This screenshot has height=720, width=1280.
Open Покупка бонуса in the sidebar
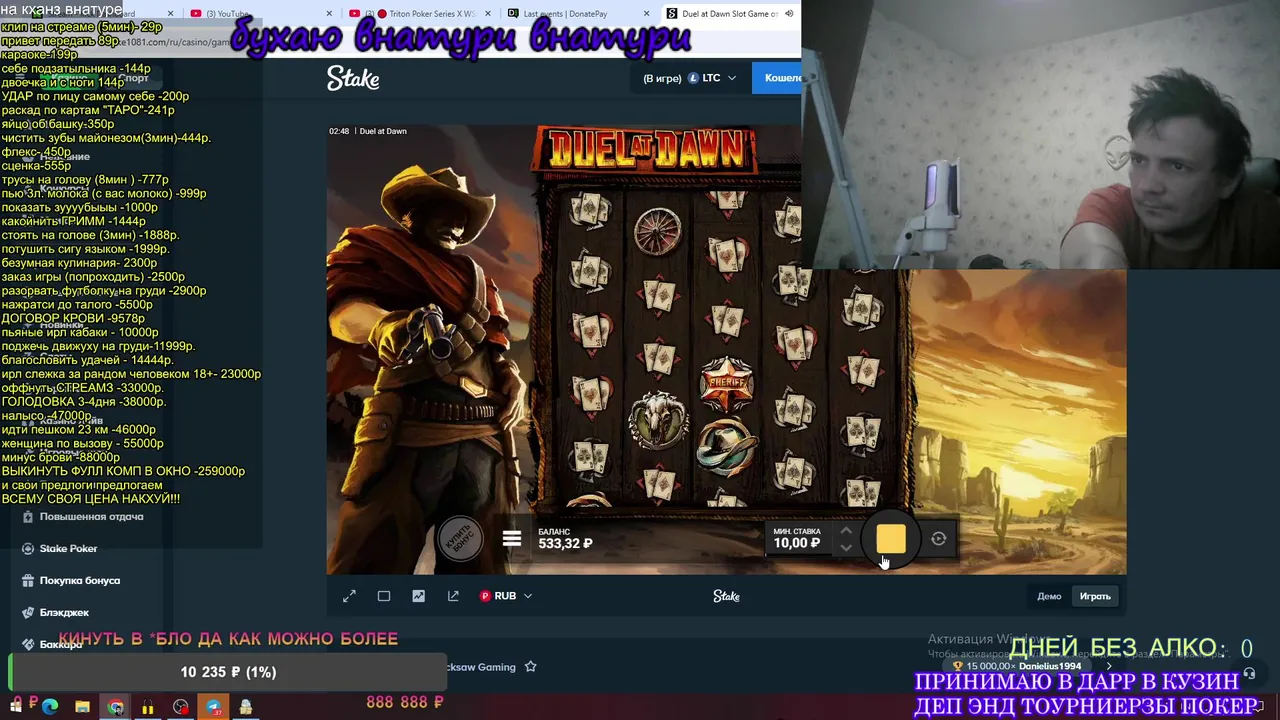click(x=80, y=581)
